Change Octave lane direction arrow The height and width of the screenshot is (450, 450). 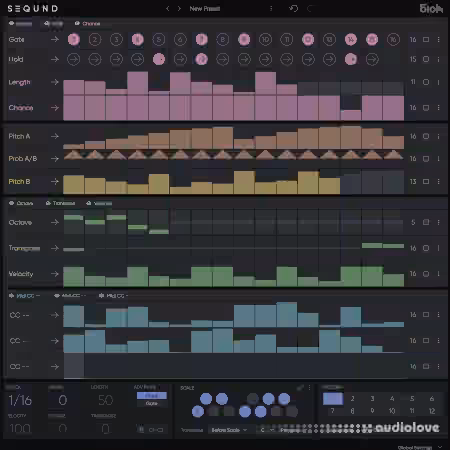coord(55,222)
